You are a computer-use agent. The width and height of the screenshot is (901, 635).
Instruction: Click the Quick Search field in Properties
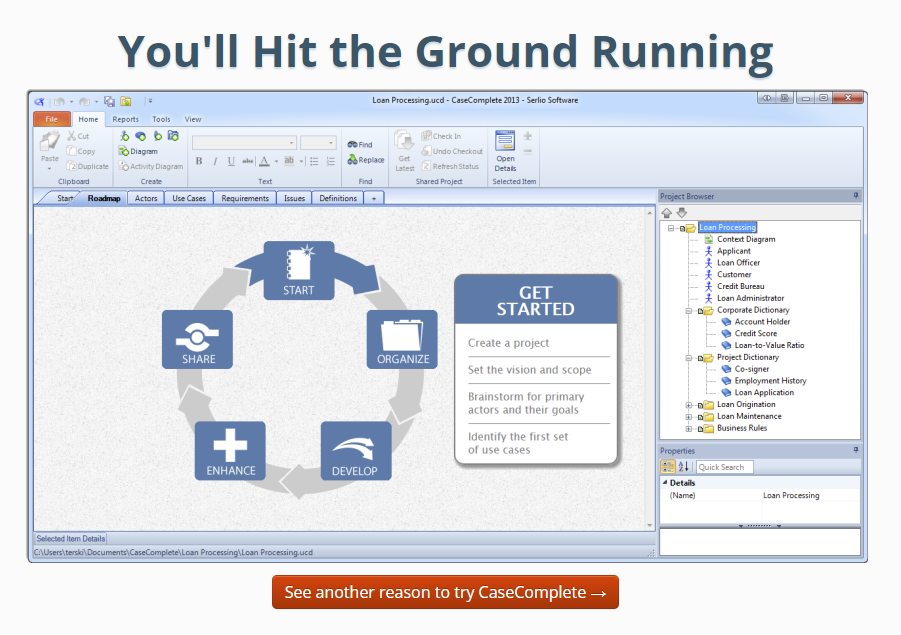click(724, 467)
